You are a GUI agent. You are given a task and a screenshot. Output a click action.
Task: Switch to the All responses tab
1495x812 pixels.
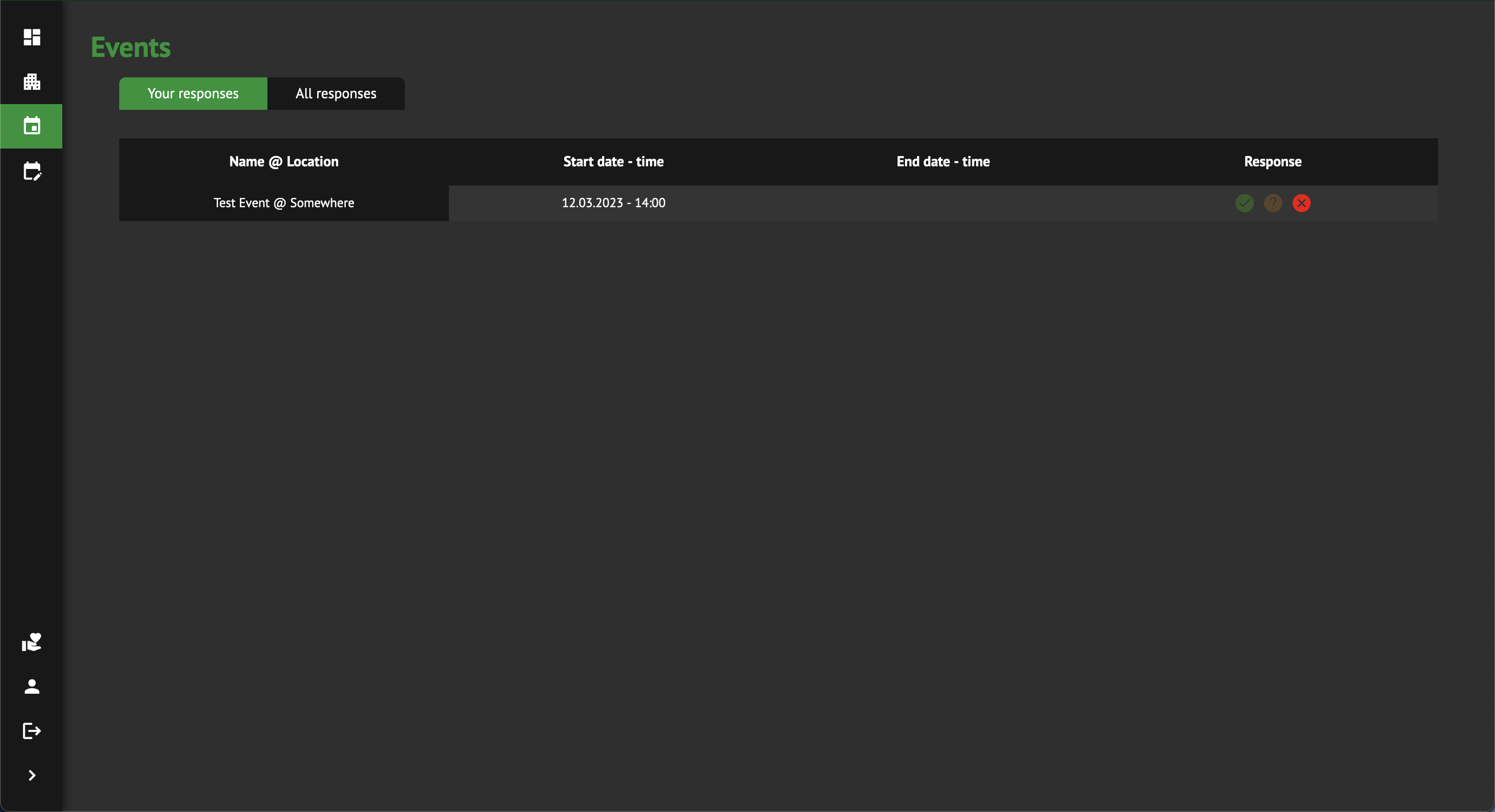336,93
